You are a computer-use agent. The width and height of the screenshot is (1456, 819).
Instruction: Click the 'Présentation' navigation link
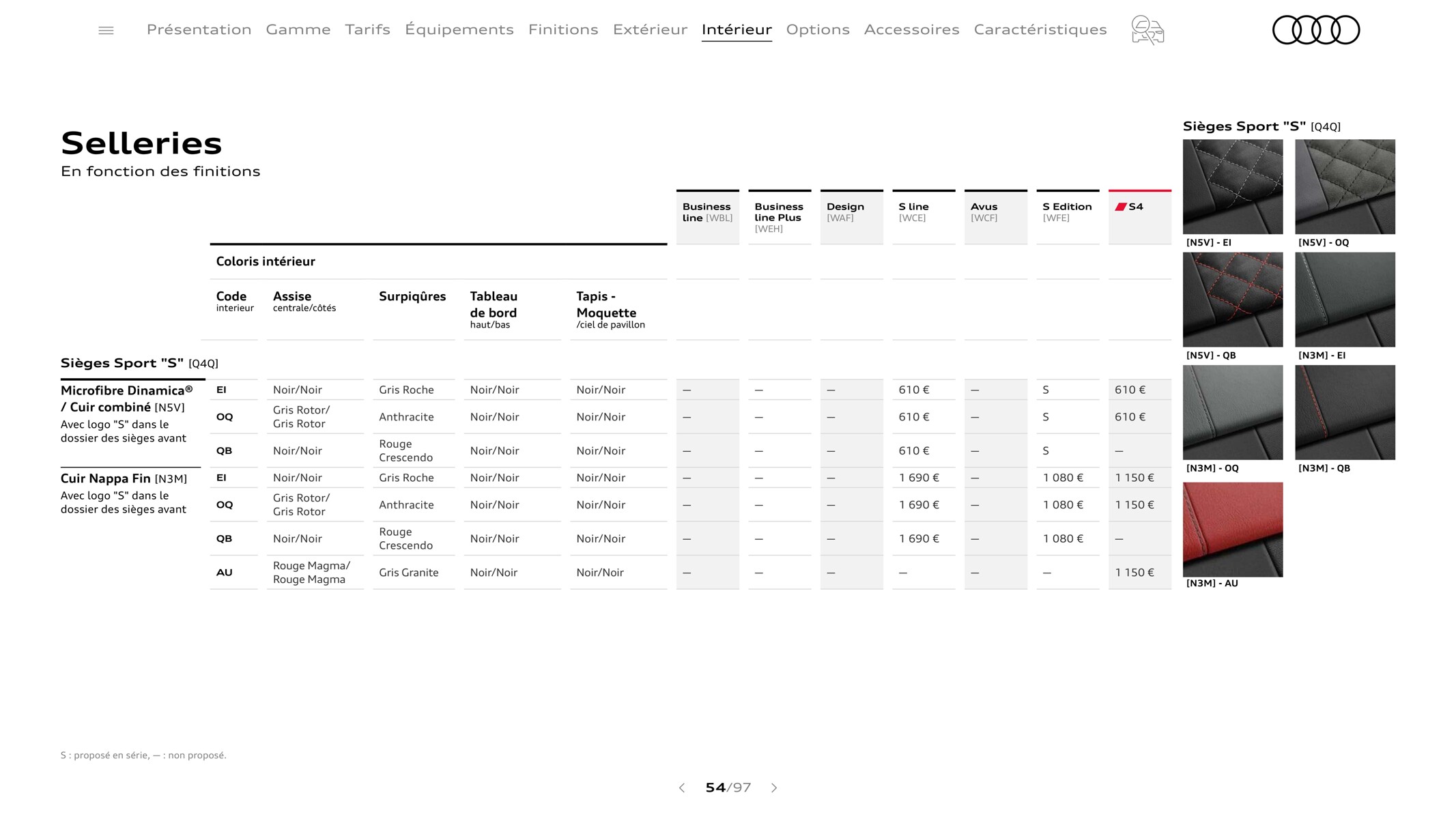198,29
